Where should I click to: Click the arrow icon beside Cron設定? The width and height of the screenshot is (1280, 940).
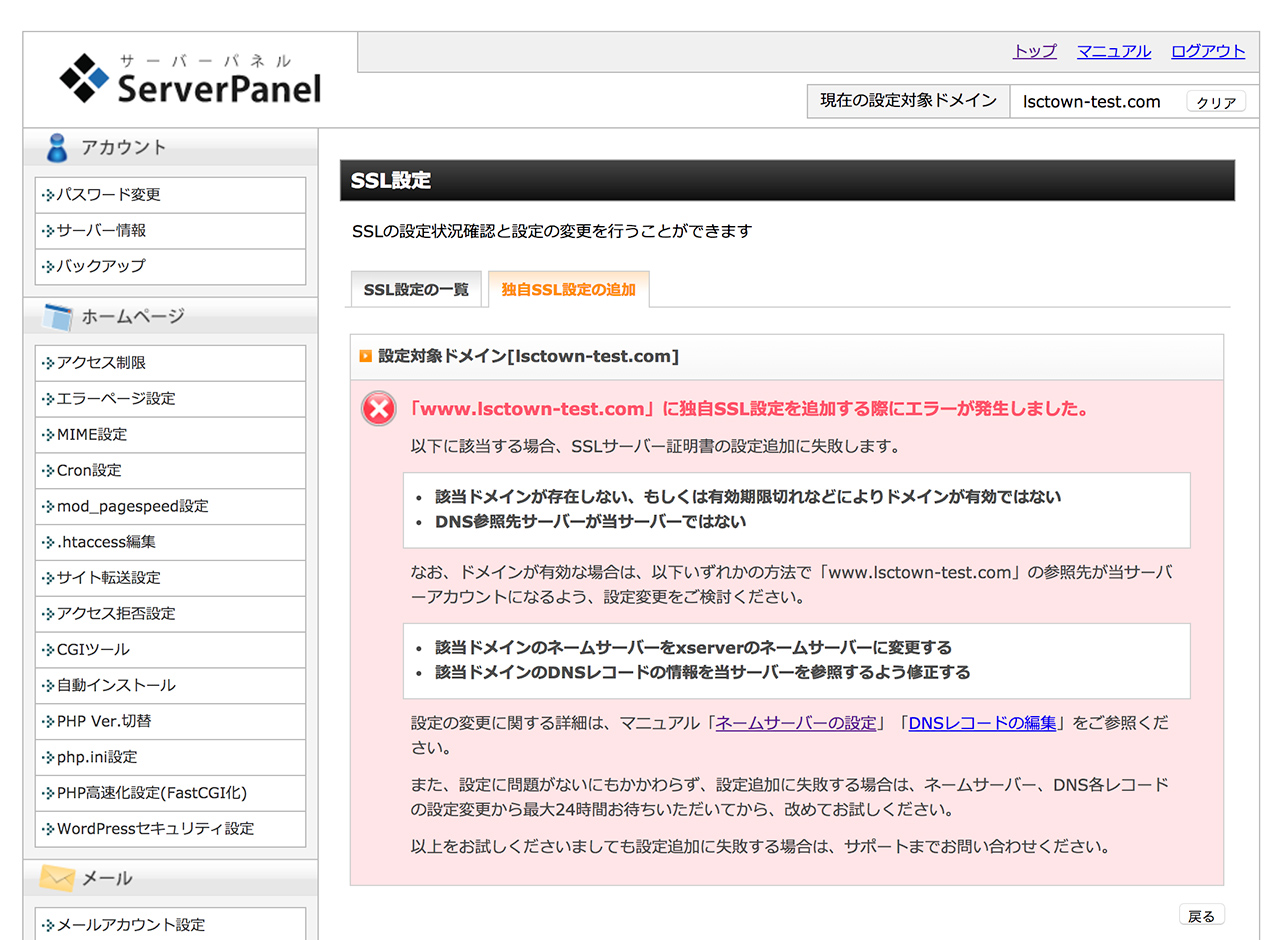click(x=48, y=471)
